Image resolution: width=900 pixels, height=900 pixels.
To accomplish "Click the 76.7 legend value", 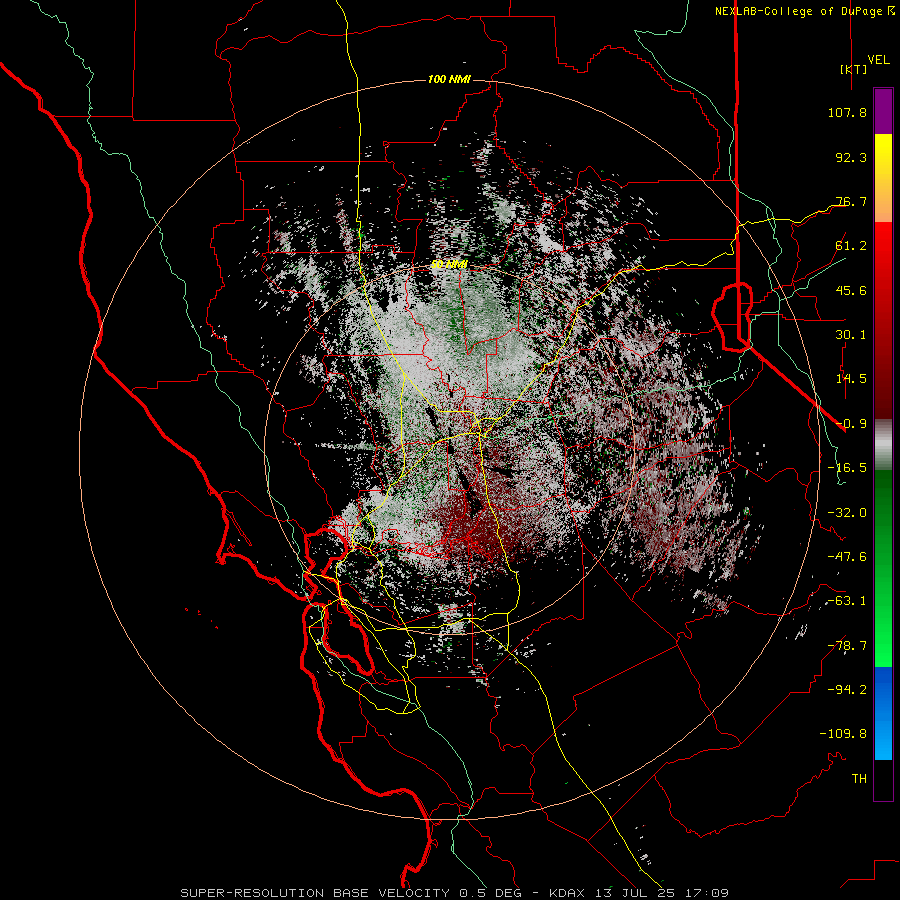I will [851, 201].
